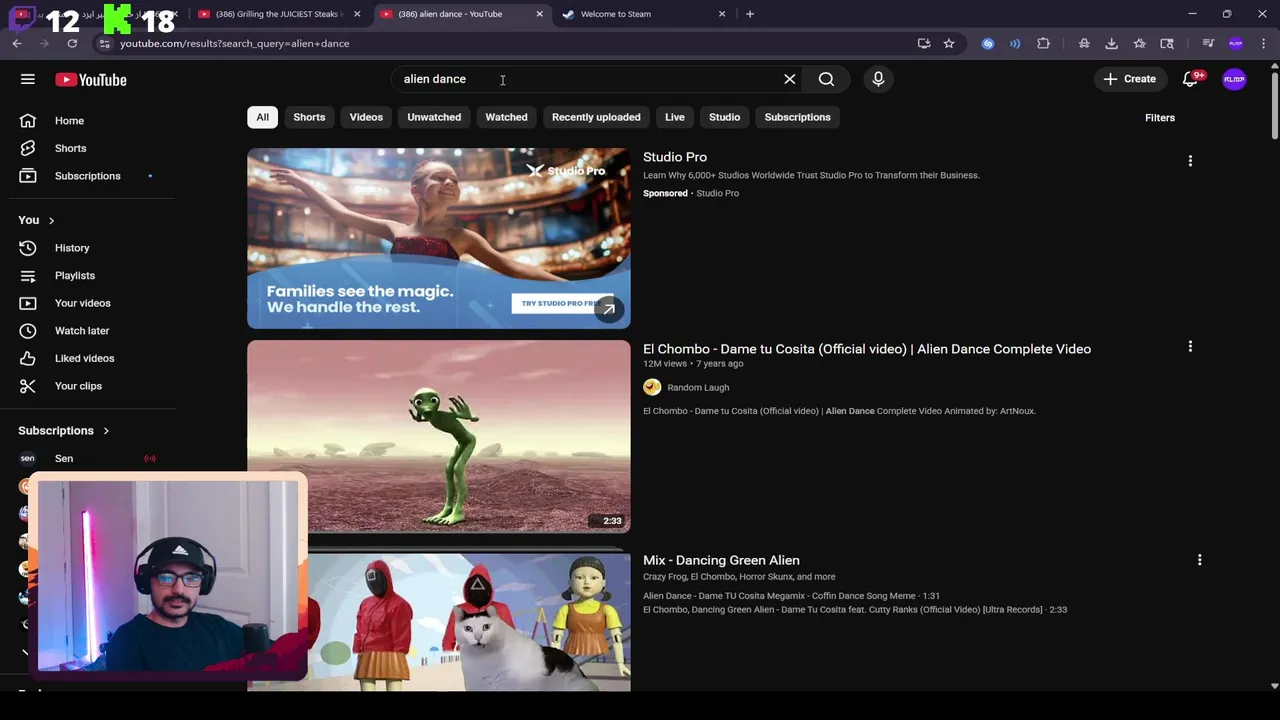The height and width of the screenshot is (720, 1280).
Task: Open the Studio Pro ad thumbnail
Action: coord(439,238)
